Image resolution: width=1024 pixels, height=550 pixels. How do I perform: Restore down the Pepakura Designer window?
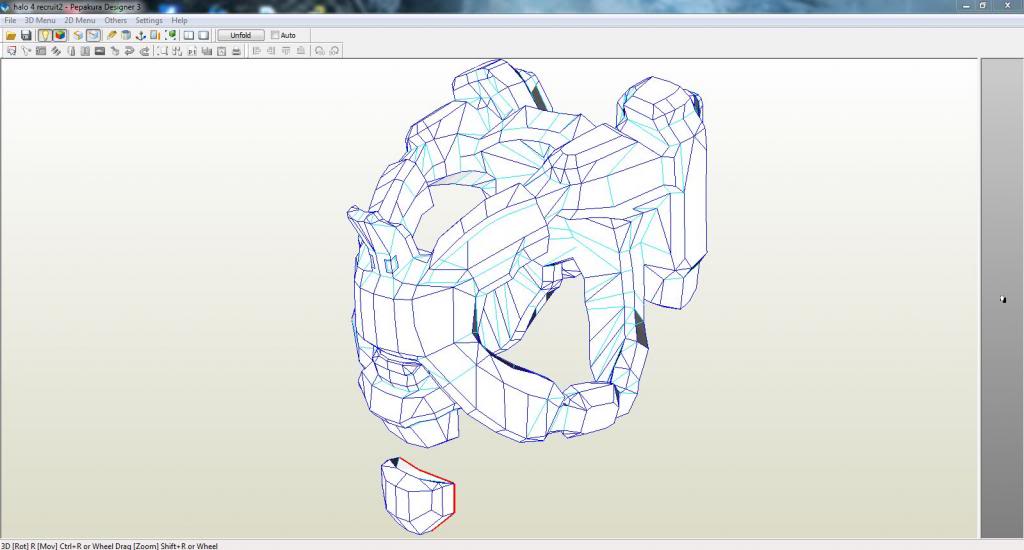click(984, 6)
